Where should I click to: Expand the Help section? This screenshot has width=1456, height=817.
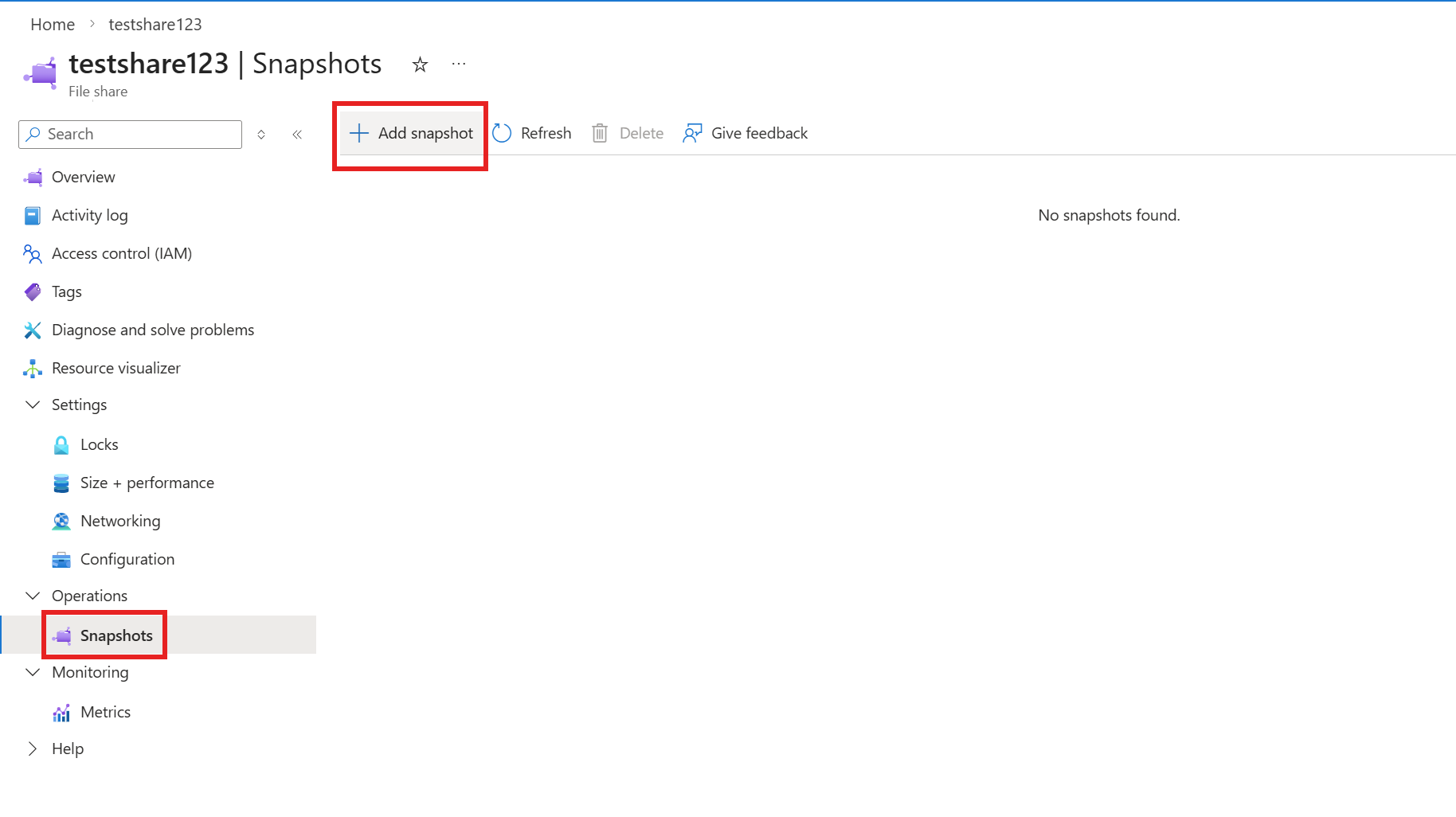point(33,749)
